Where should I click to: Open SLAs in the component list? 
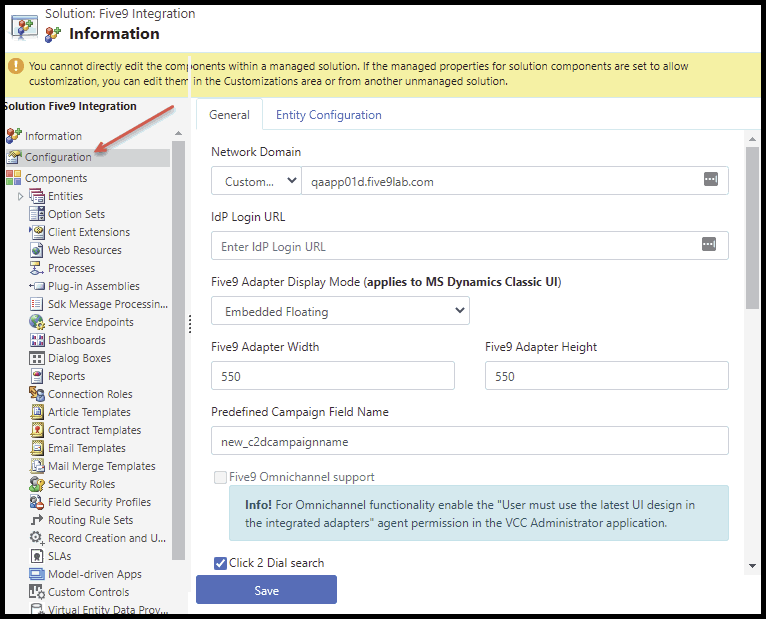pos(60,556)
